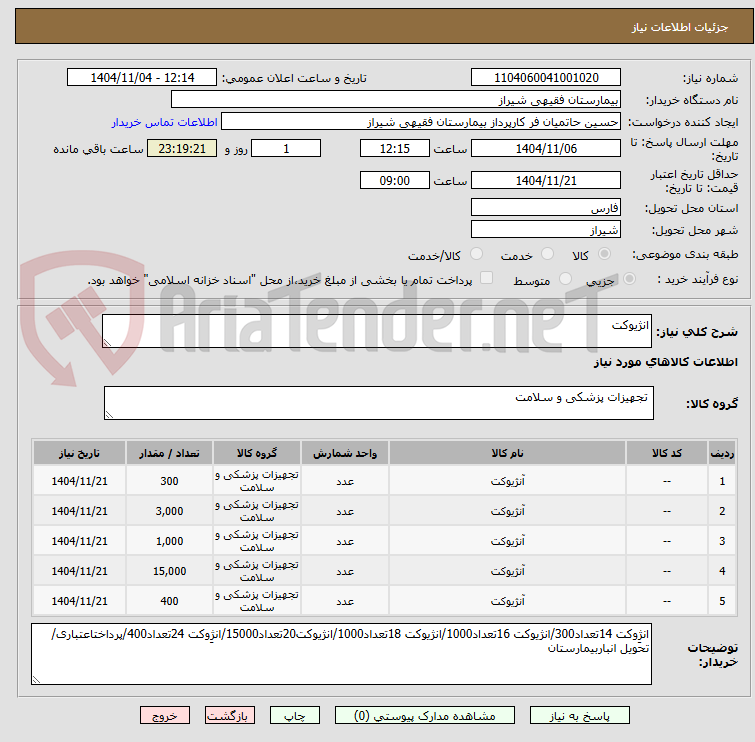Click quantity cell 400 in row 5

[169, 600]
